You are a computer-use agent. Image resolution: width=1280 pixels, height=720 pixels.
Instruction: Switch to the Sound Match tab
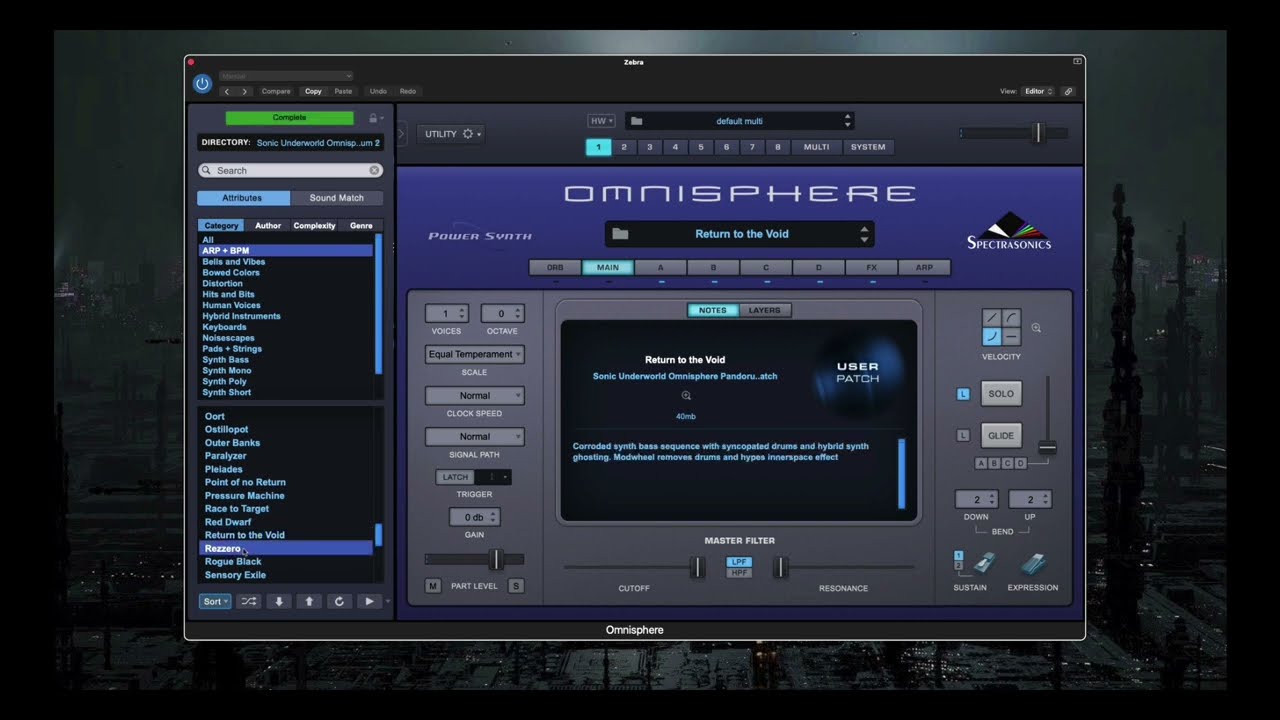(337, 198)
